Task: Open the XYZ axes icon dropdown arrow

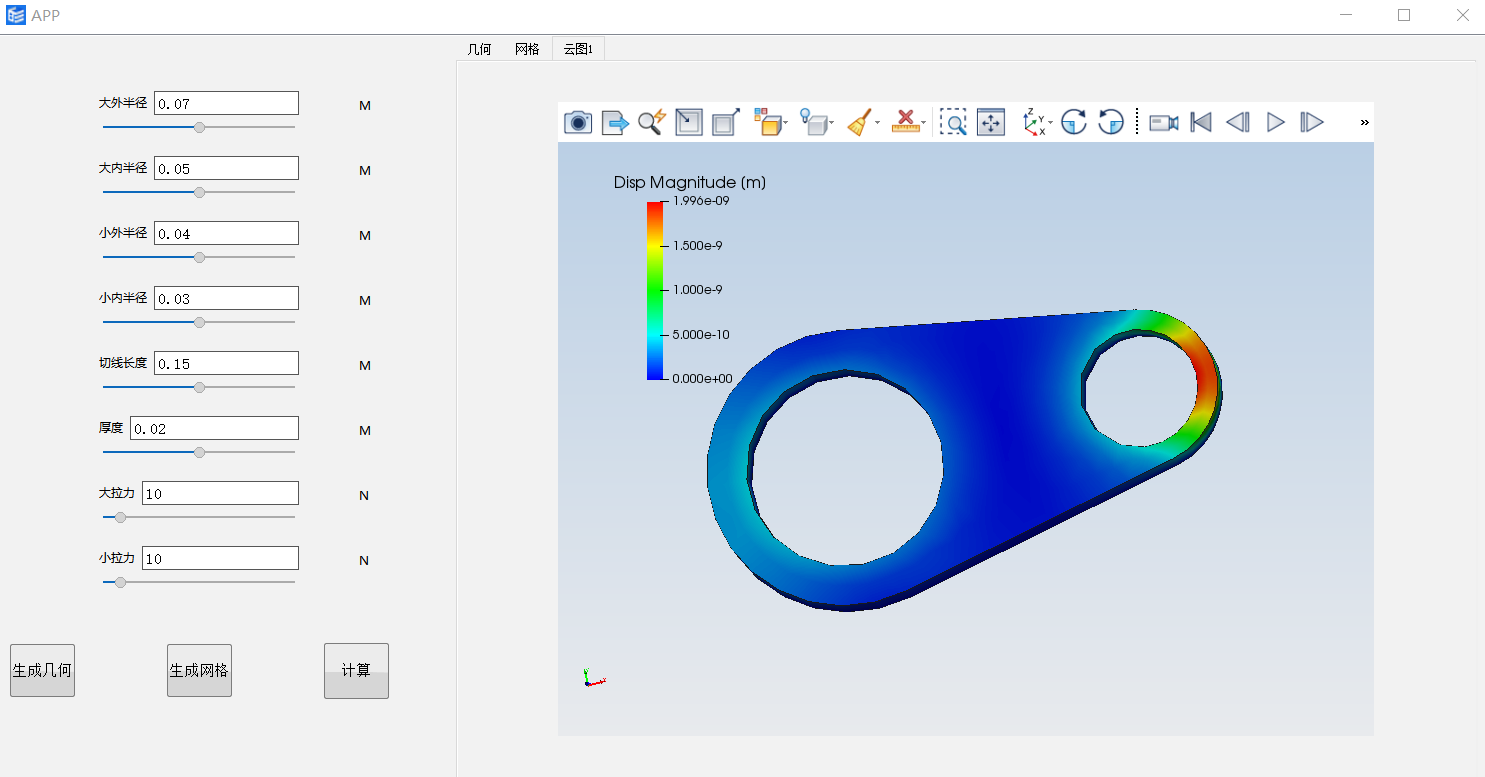Action: (1050, 123)
